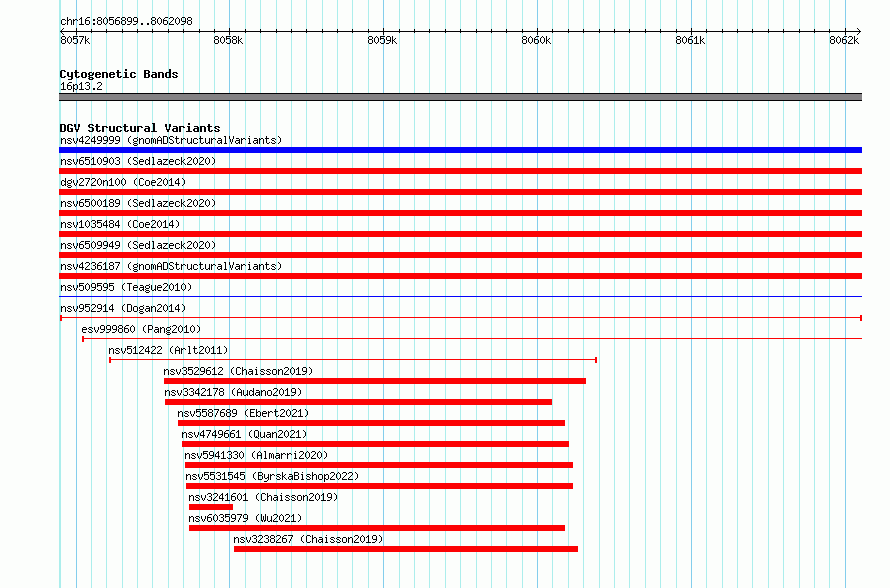Click the nsv5941330 (Almarri2020) label
Screen dimensions: 890x588
click(x=256, y=455)
